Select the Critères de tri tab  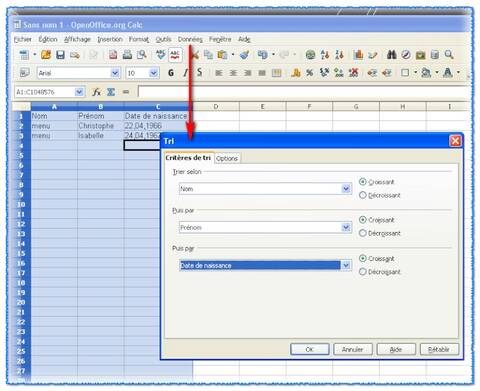(188, 158)
